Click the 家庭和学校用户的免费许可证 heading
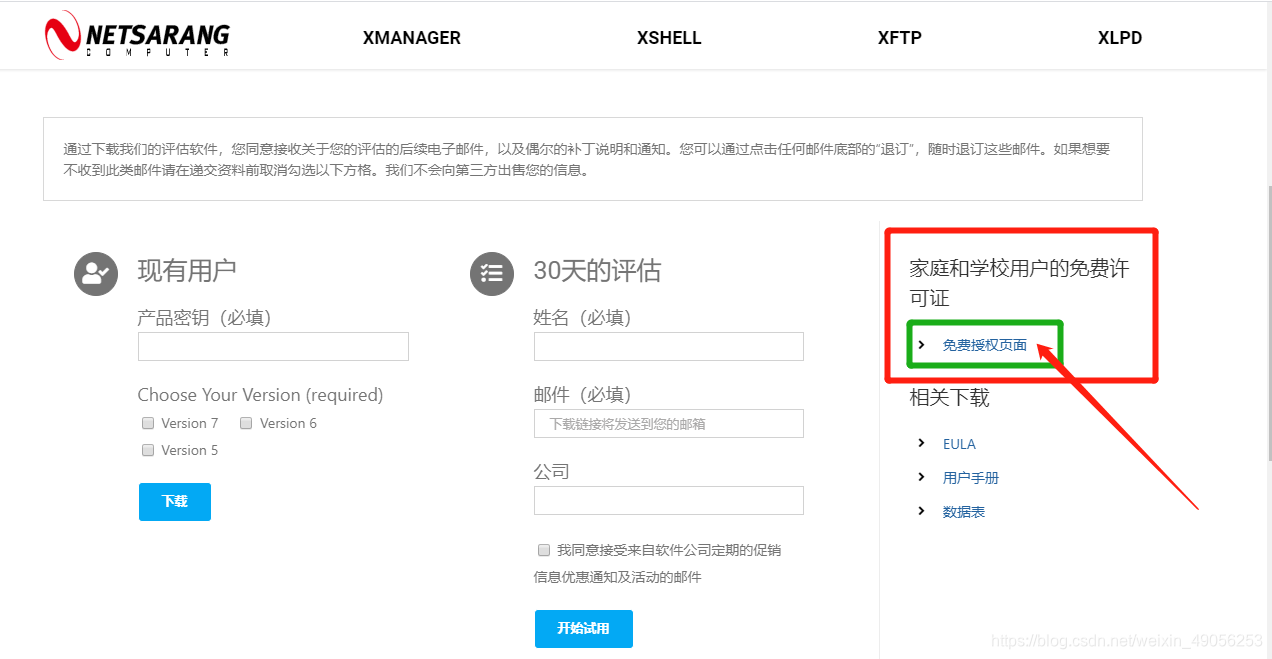 [x=1019, y=283]
